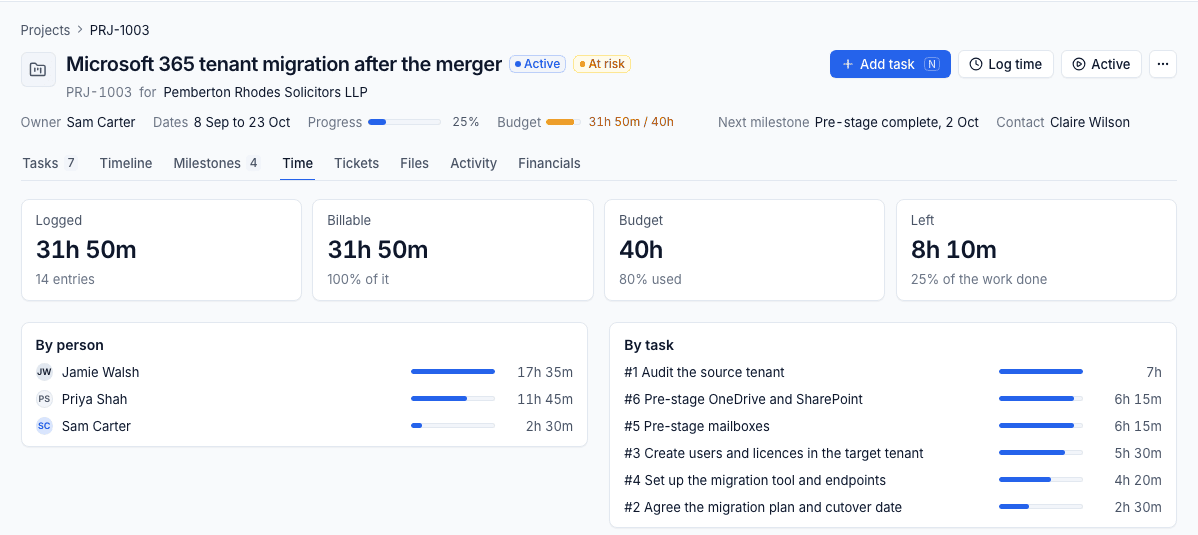Screen dimensions: 1198x535
Task: Switch to the Timeline tab
Action: point(126,163)
